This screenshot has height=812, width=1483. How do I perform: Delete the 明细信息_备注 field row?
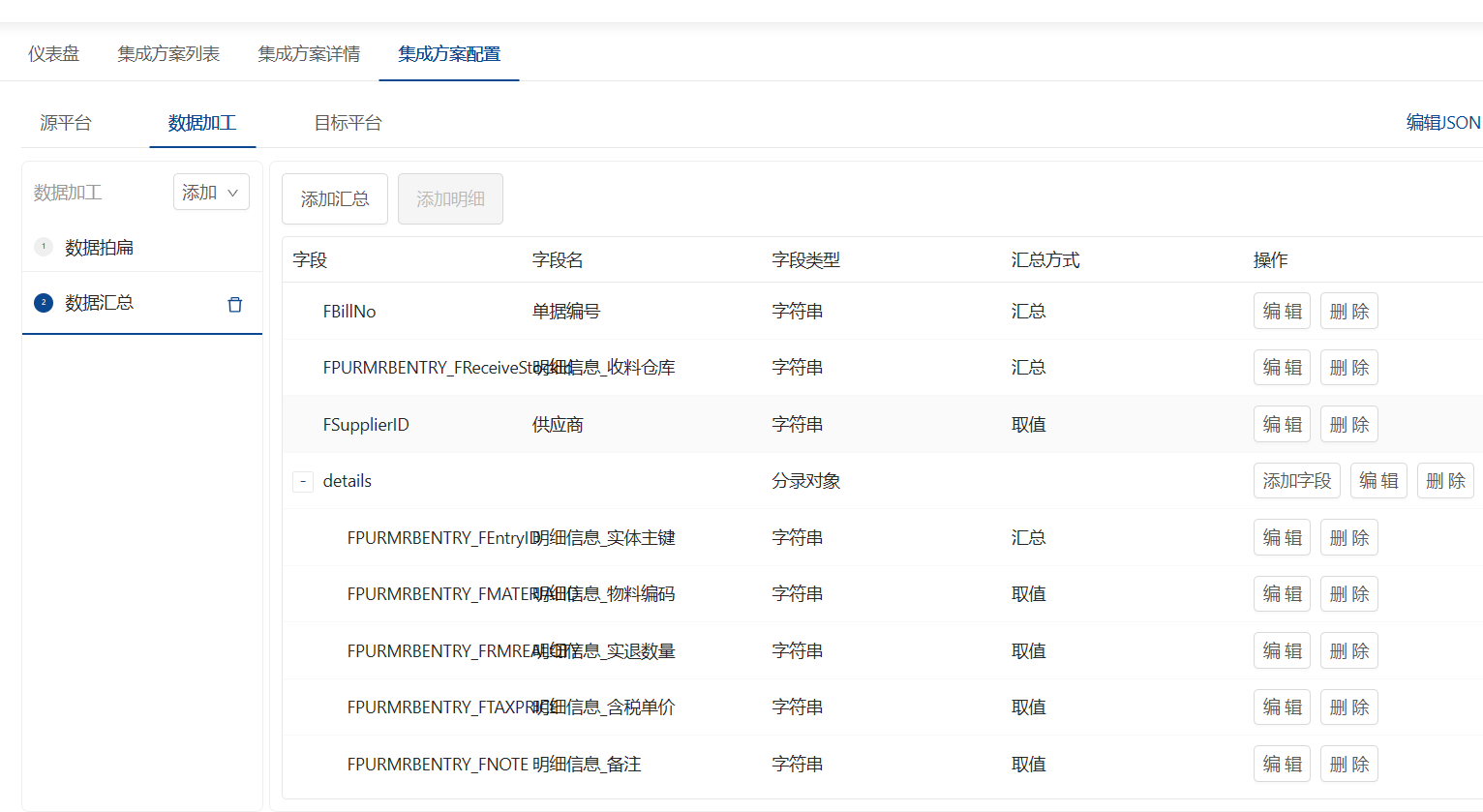coord(1348,765)
